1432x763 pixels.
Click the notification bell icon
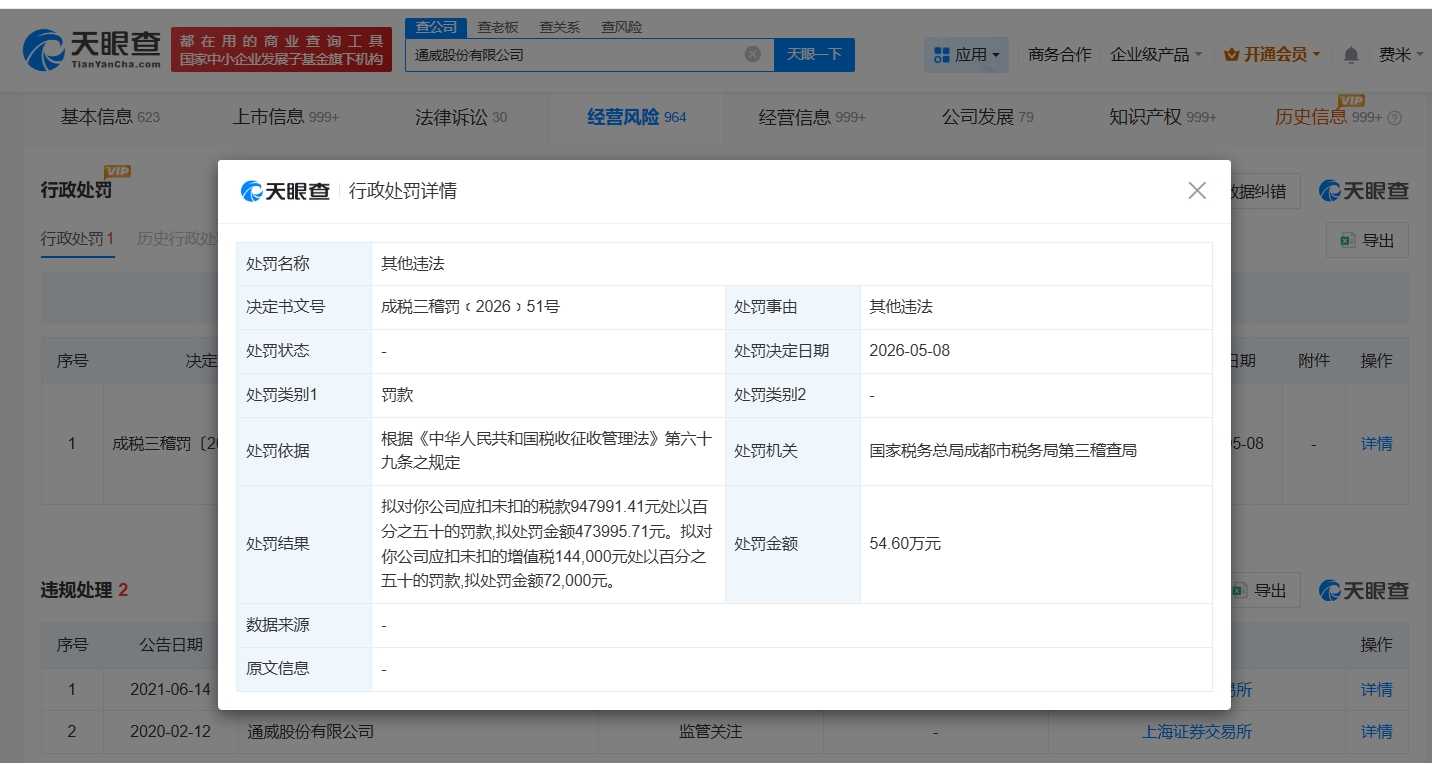tap(1351, 54)
